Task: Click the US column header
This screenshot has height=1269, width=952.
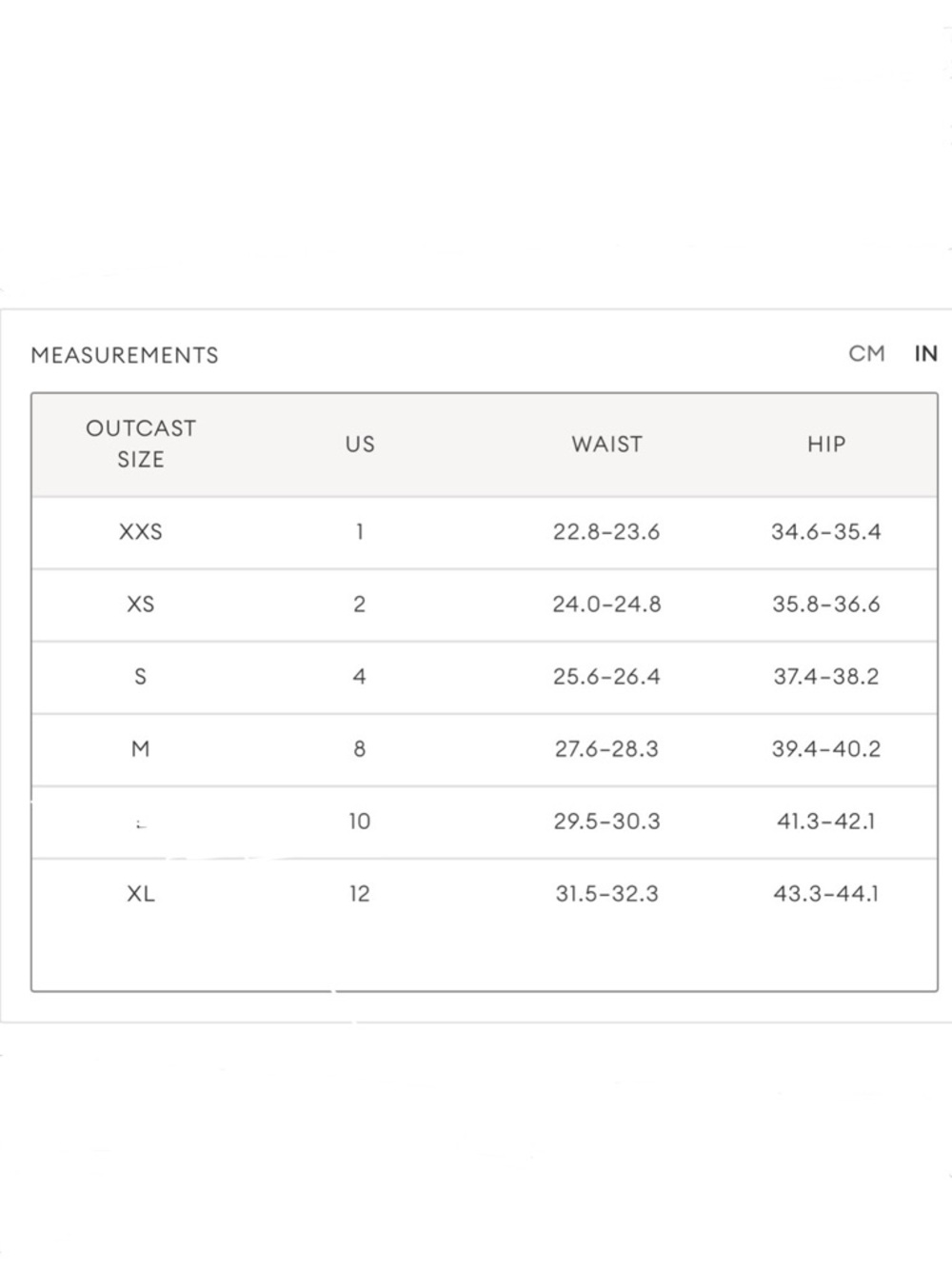Action: (360, 444)
